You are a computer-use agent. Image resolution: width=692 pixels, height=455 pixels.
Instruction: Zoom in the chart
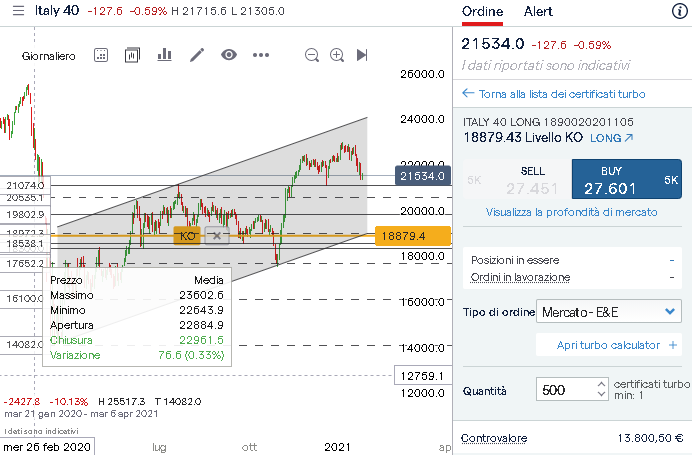pyautogui.click(x=337, y=55)
